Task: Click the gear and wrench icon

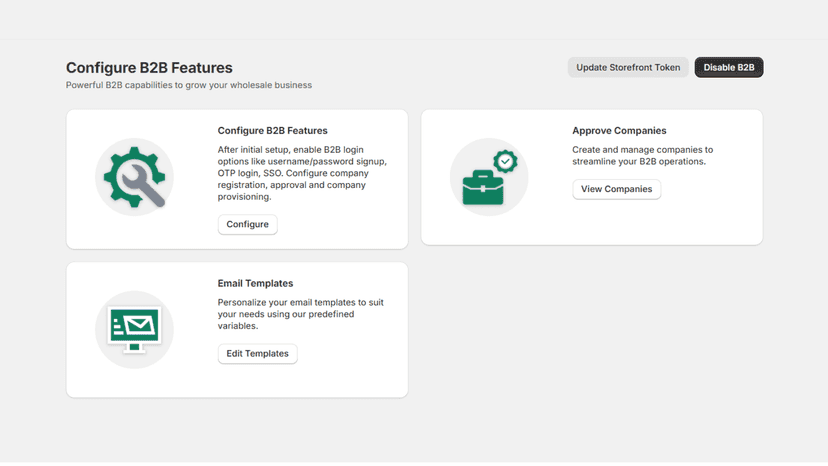Action: pos(135,177)
